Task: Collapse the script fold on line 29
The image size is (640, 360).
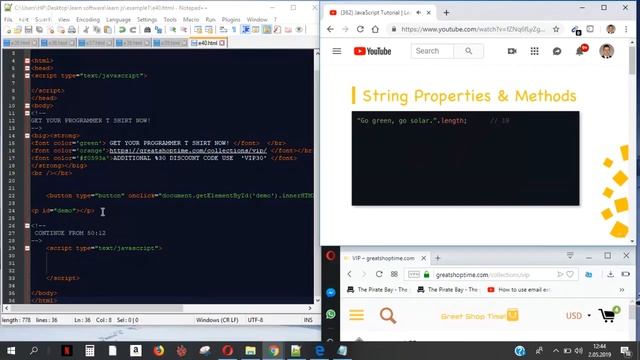Action: coord(27,248)
